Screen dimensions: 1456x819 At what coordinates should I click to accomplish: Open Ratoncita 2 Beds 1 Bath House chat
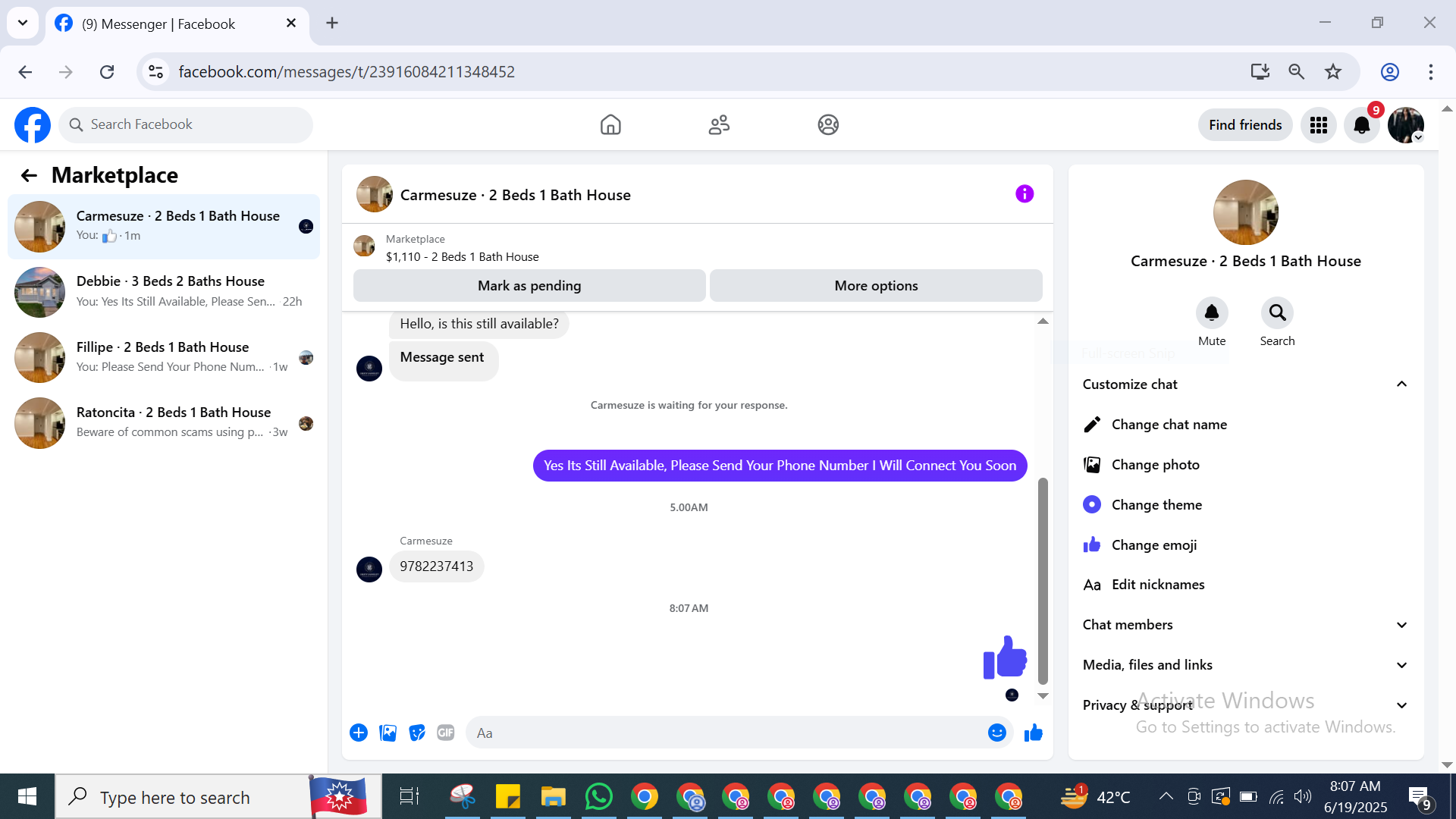pyautogui.click(x=164, y=422)
